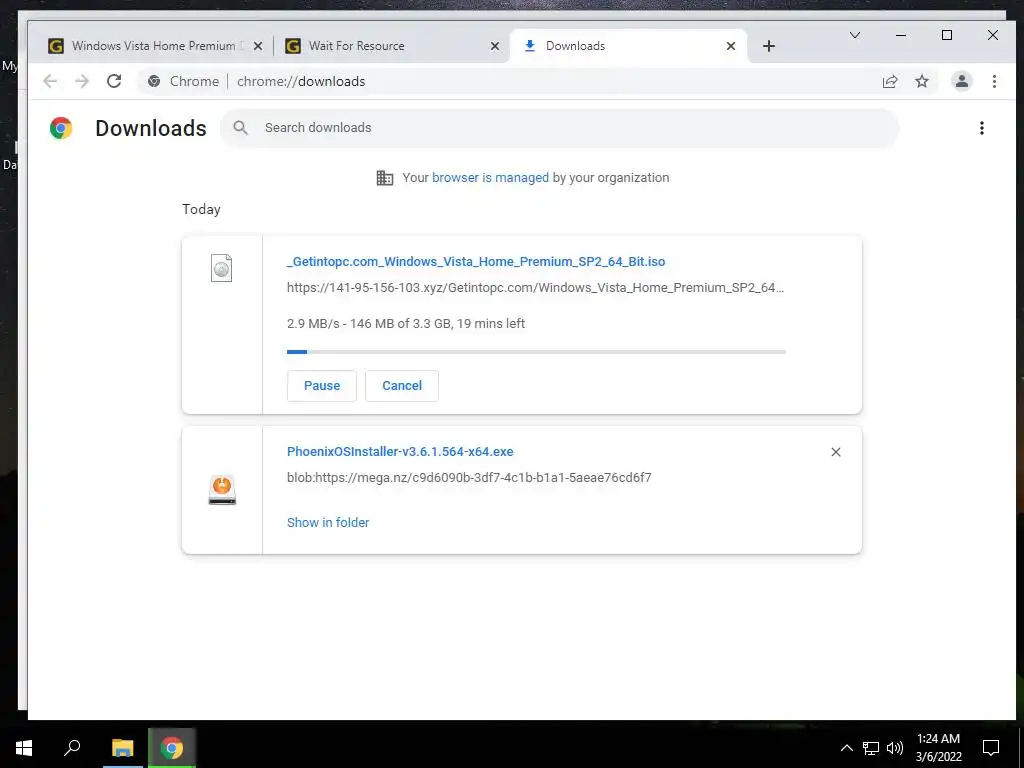Image resolution: width=1024 pixels, height=768 pixels.
Task: Open File Explorer from the taskbar
Action: (123, 748)
